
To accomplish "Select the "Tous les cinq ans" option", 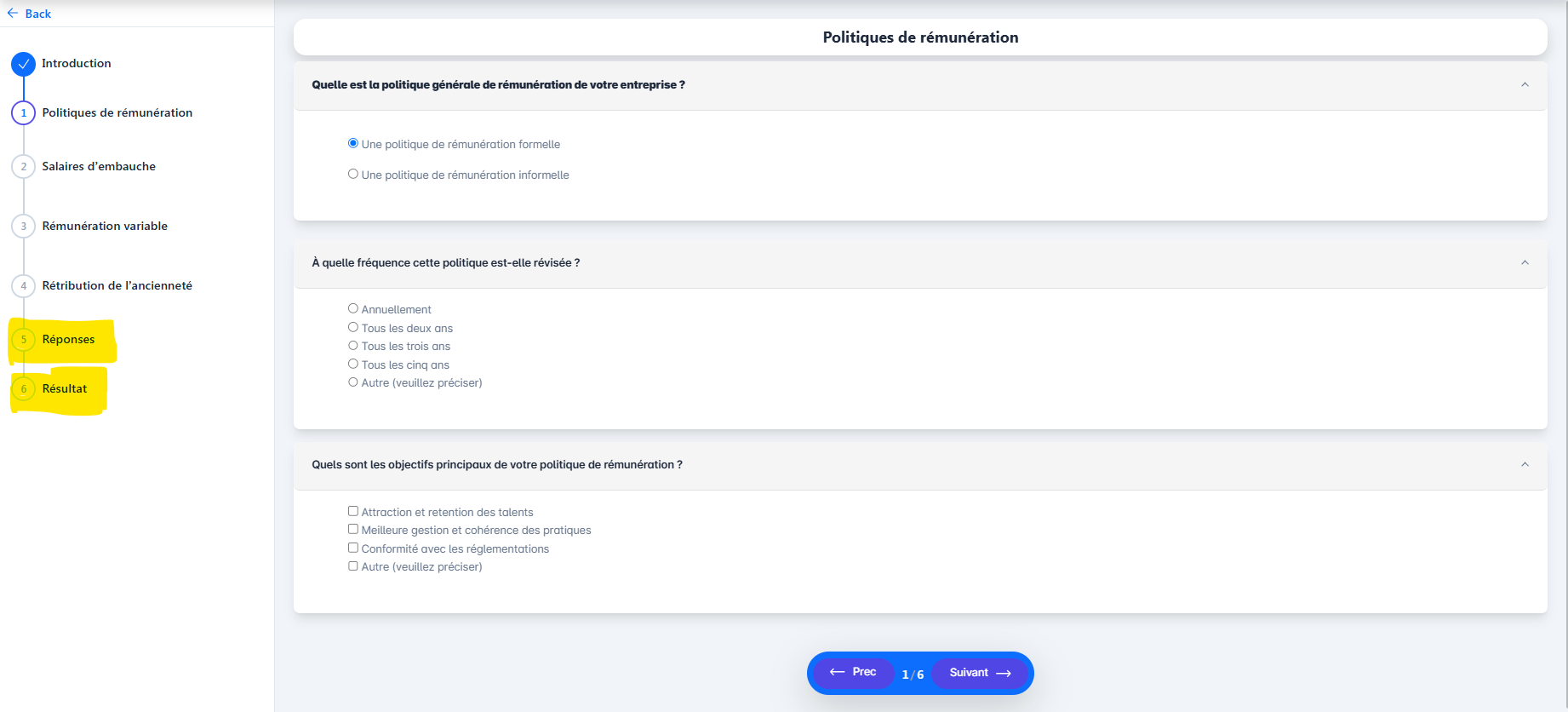I will click(353, 364).
